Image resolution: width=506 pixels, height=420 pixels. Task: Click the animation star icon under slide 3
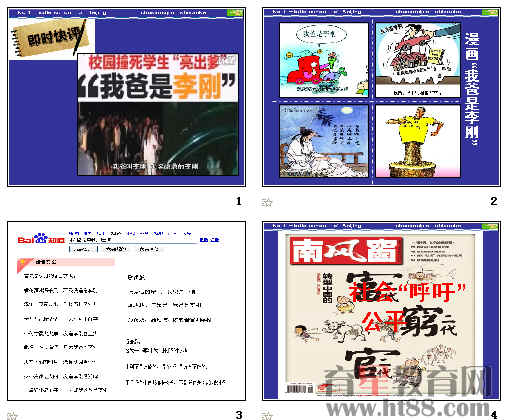point(12,416)
